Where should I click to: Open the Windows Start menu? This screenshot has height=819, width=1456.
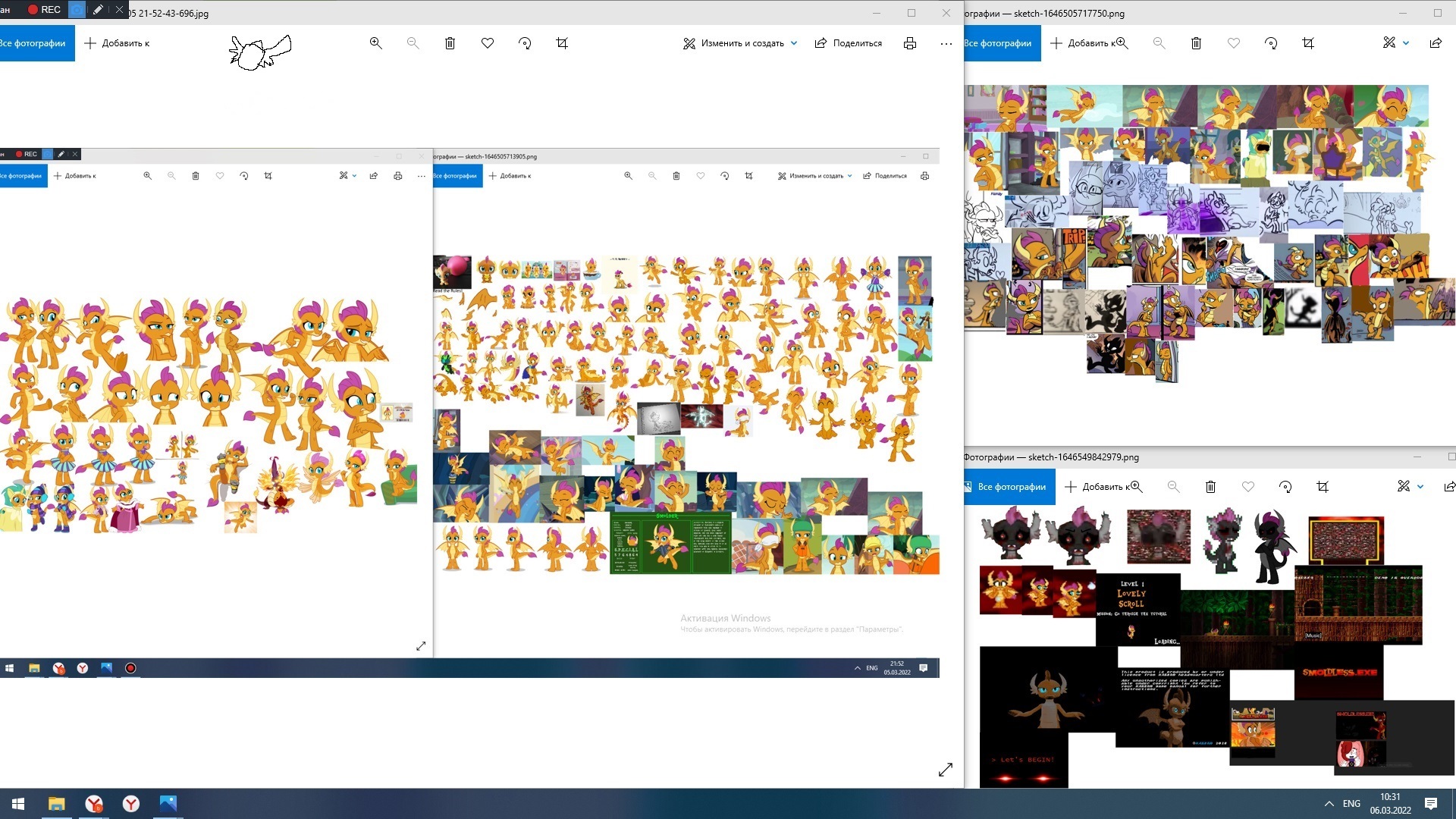coord(18,804)
